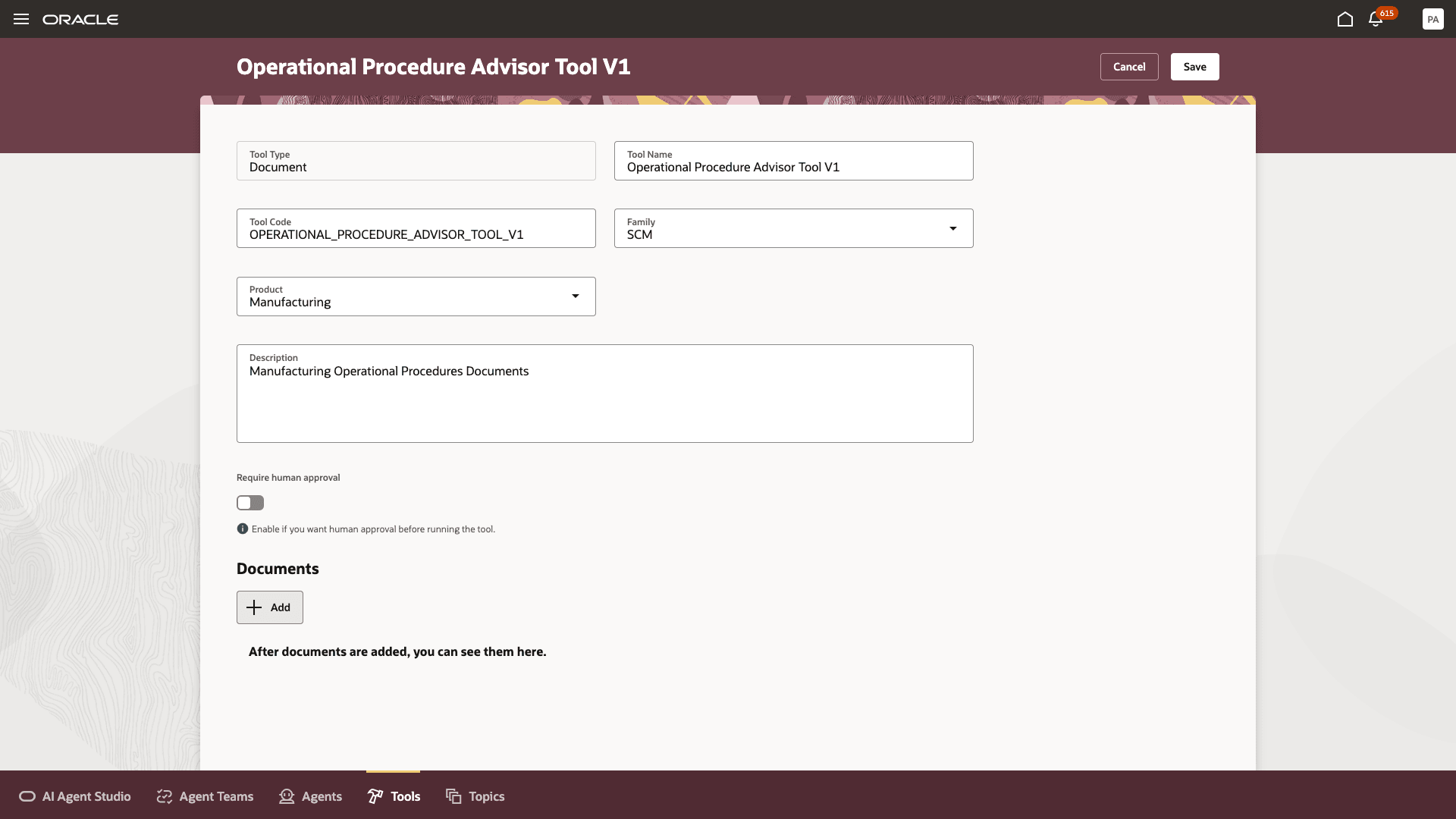Go to the home page icon
The height and width of the screenshot is (819, 1456).
tap(1346, 20)
